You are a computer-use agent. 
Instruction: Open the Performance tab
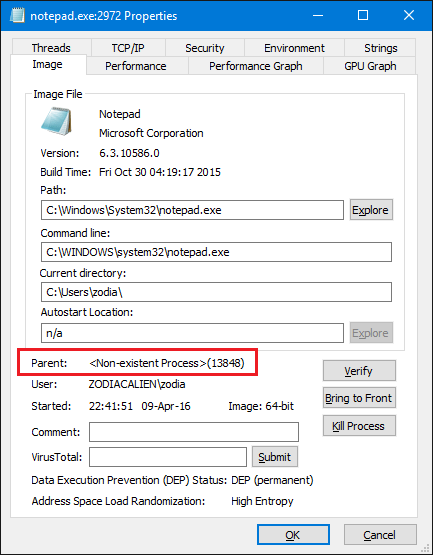[x=137, y=66]
